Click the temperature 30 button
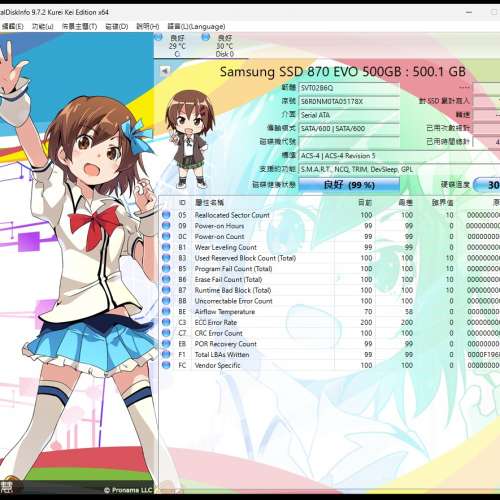 tap(487, 185)
